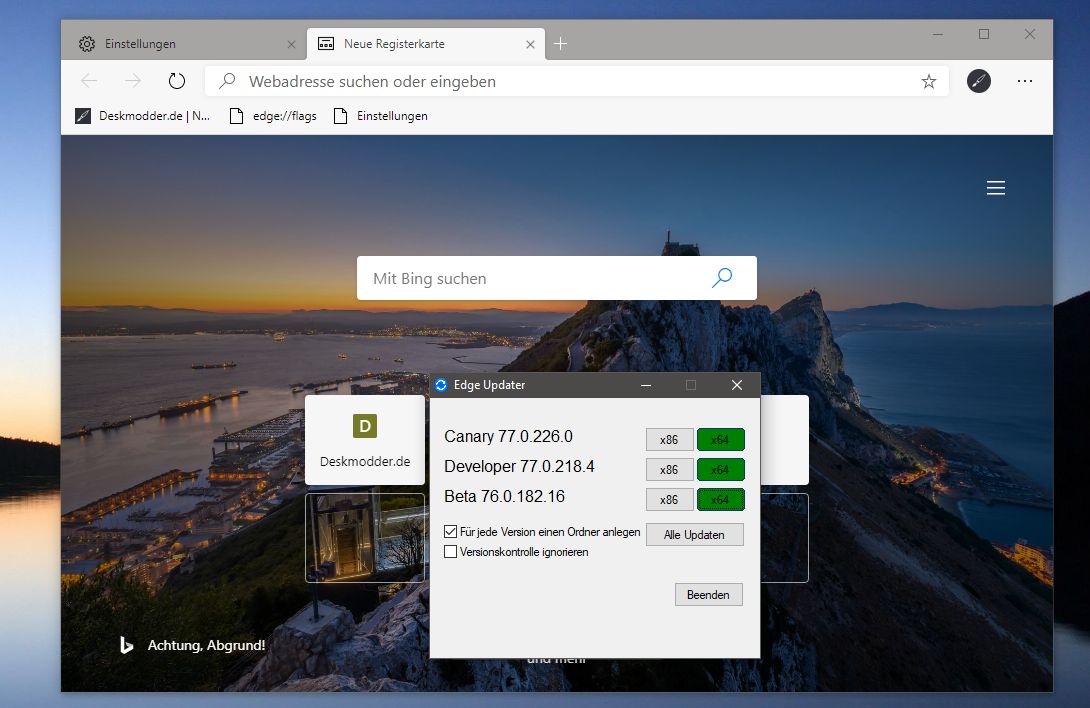Image resolution: width=1090 pixels, height=708 pixels.
Task: Click 'Beta 76.0.182.16' version text
Action: pos(505,497)
